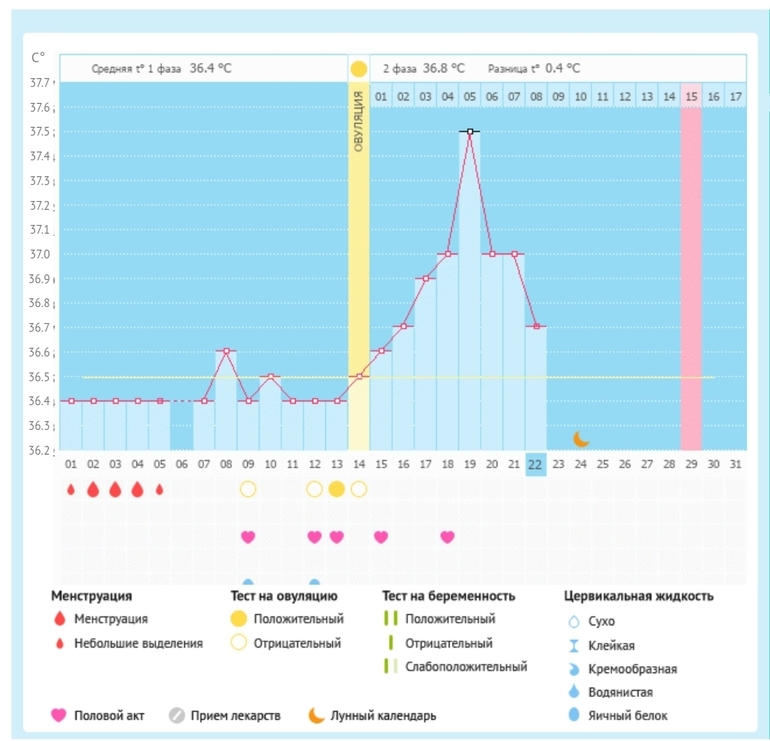770x741 pixels.
Task: Click the moon icon on chart day 24
Action: pos(581,438)
